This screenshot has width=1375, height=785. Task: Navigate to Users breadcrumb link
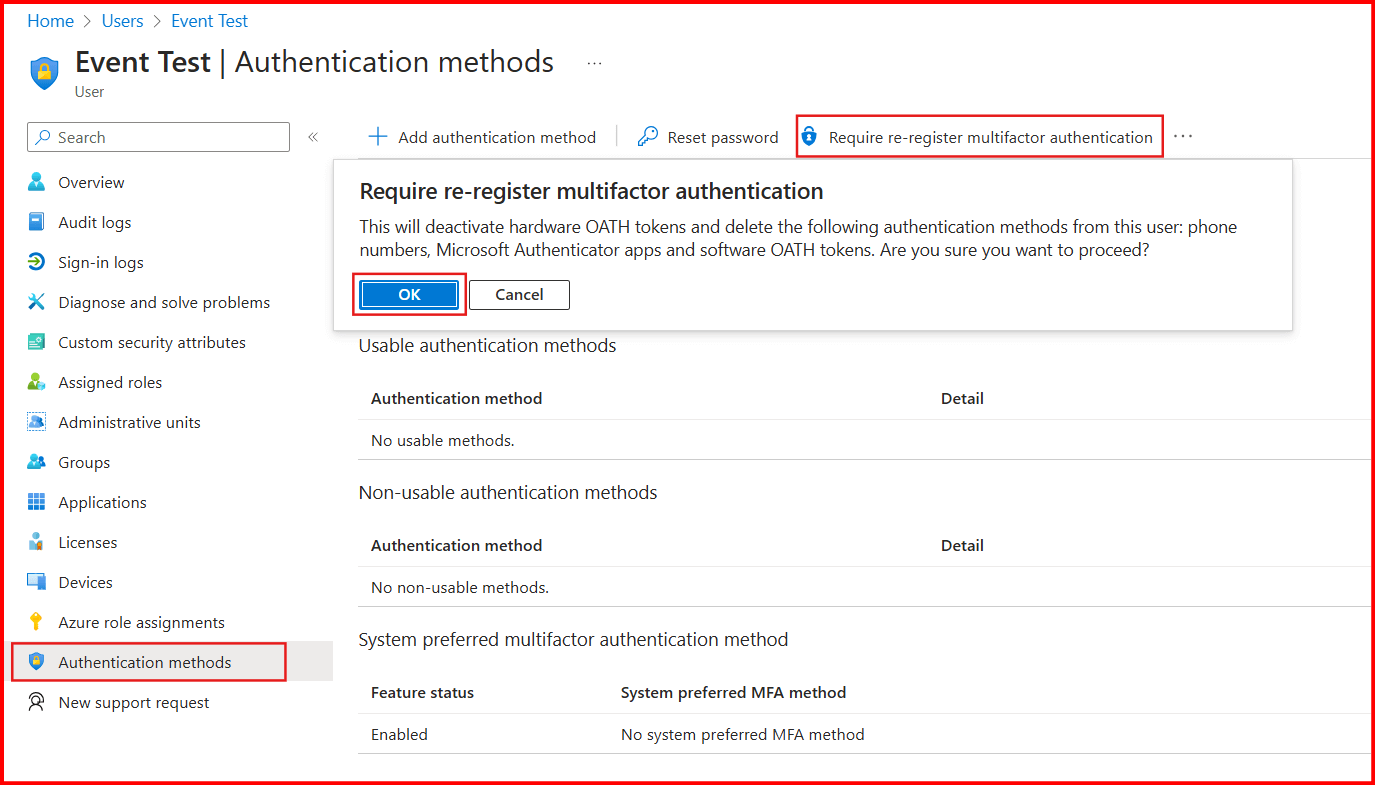click(x=122, y=21)
